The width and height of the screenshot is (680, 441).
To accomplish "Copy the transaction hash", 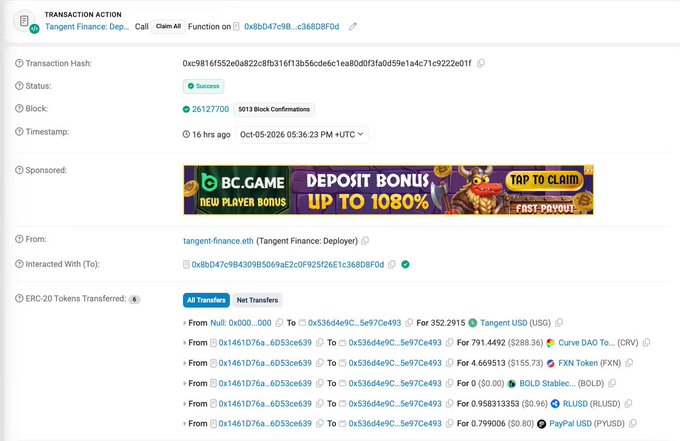I will (x=481, y=63).
